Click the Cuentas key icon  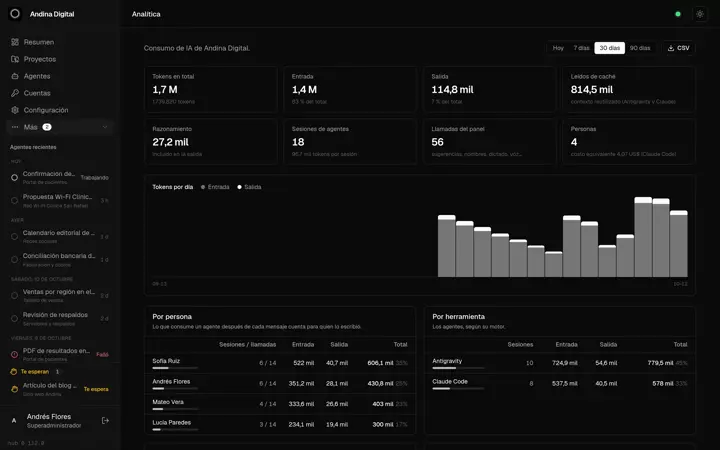pos(15,93)
